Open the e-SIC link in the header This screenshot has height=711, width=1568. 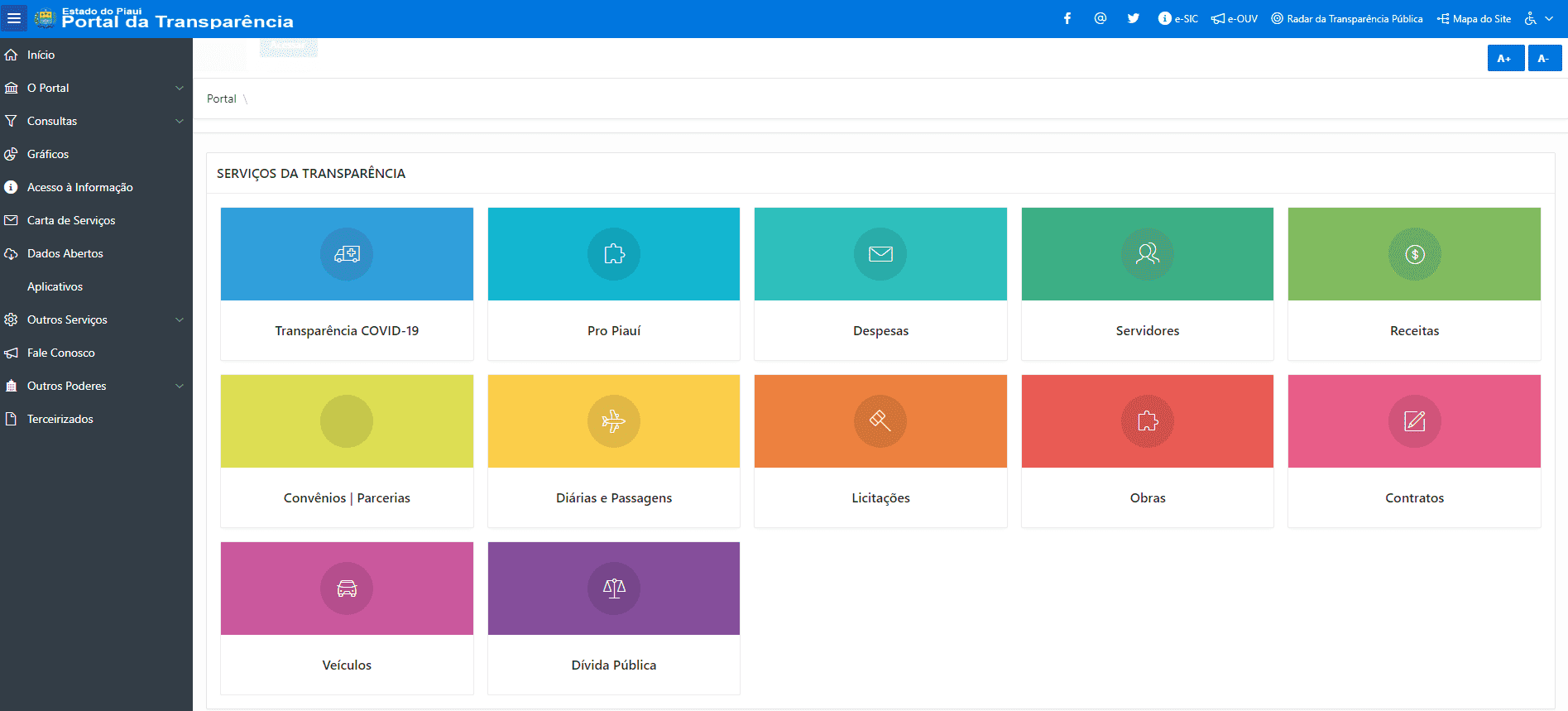pos(1178,18)
